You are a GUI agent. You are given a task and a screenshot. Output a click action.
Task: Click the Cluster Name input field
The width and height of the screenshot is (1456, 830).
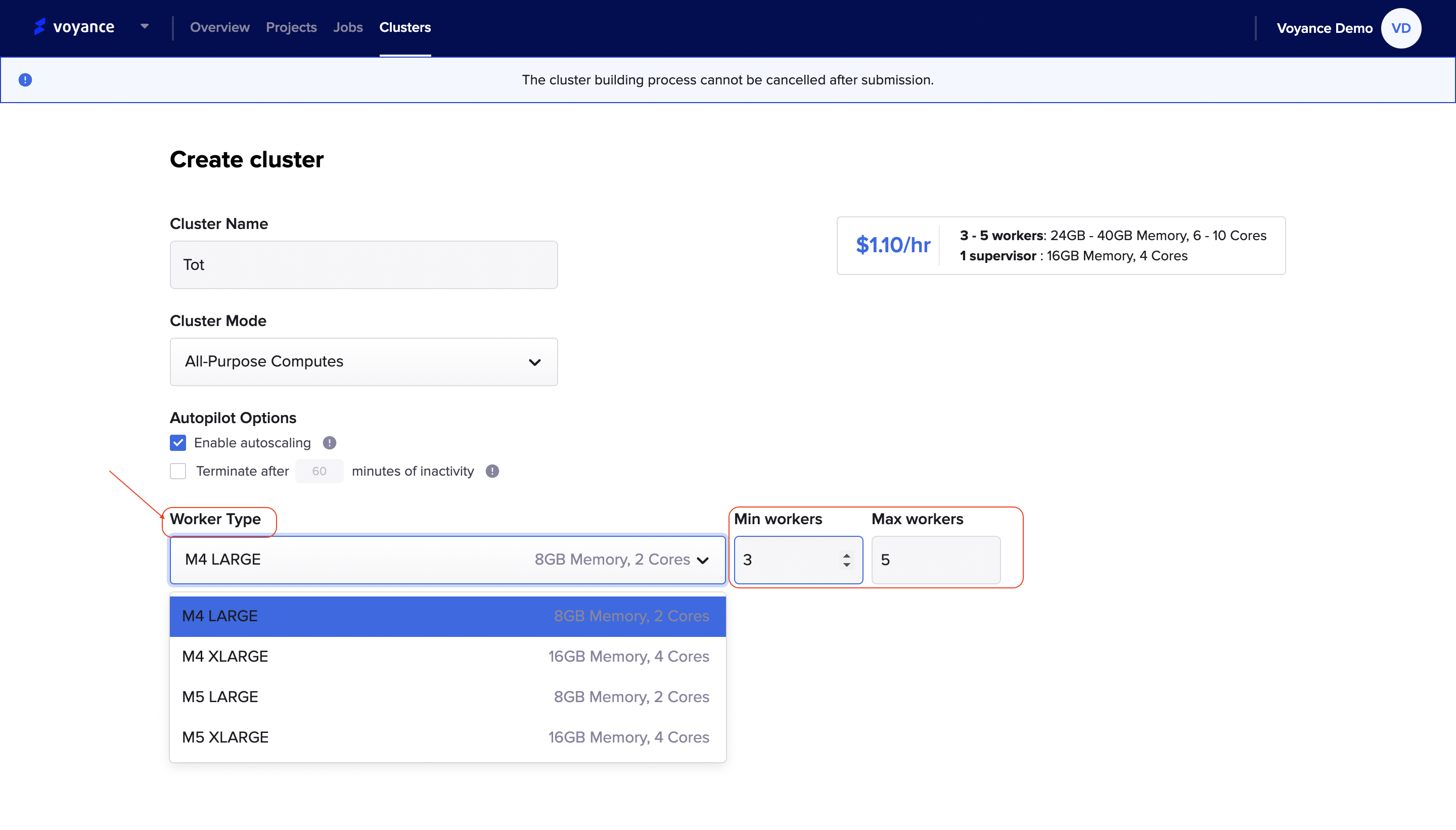(x=363, y=264)
